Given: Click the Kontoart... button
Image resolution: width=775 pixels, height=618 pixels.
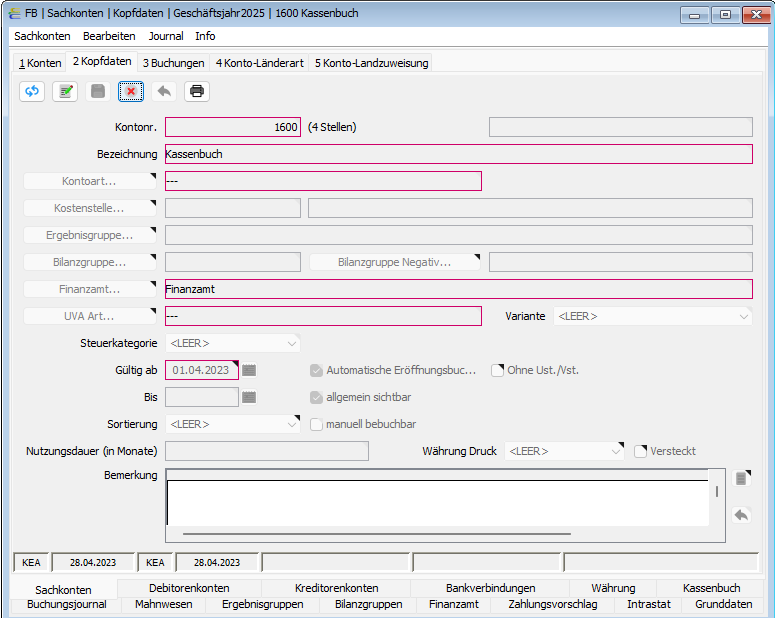Looking at the screenshot, I should click(89, 181).
